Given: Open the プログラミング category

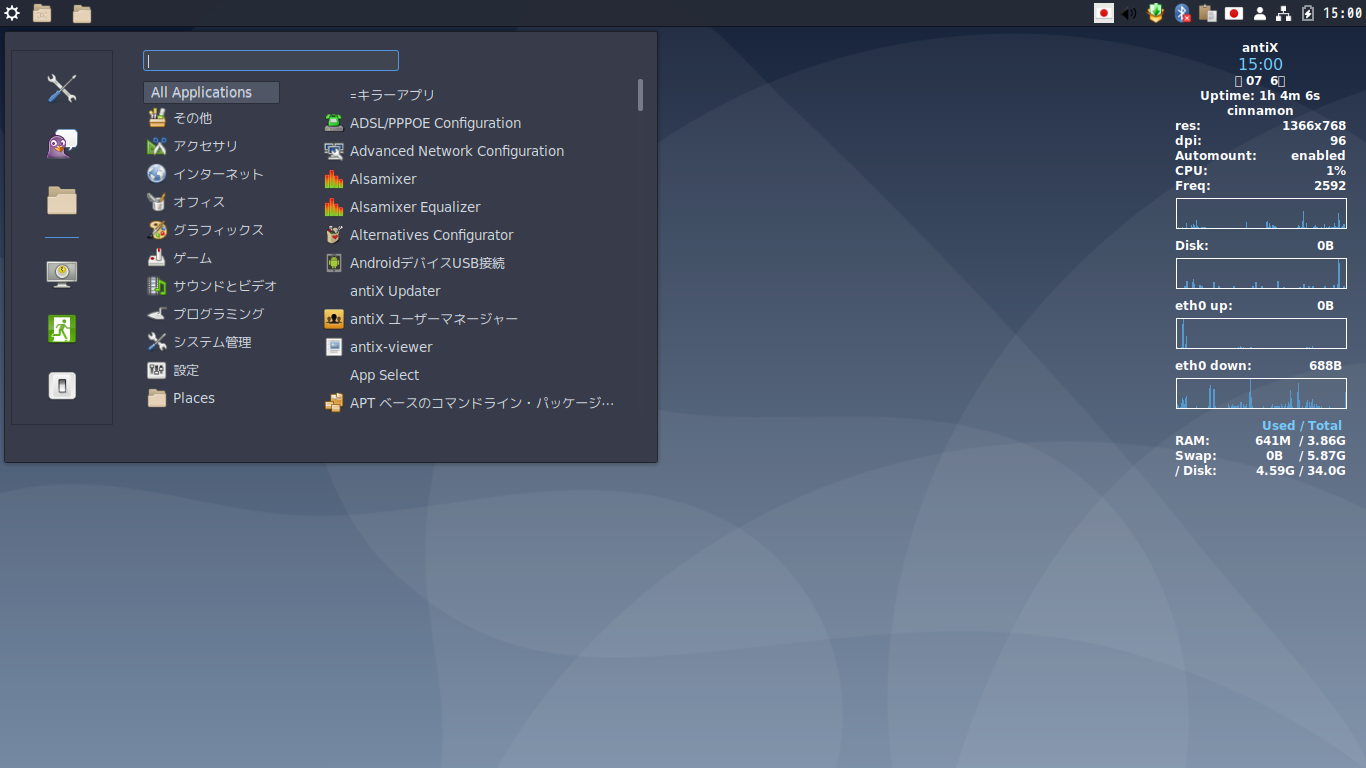Looking at the screenshot, I should (x=211, y=314).
